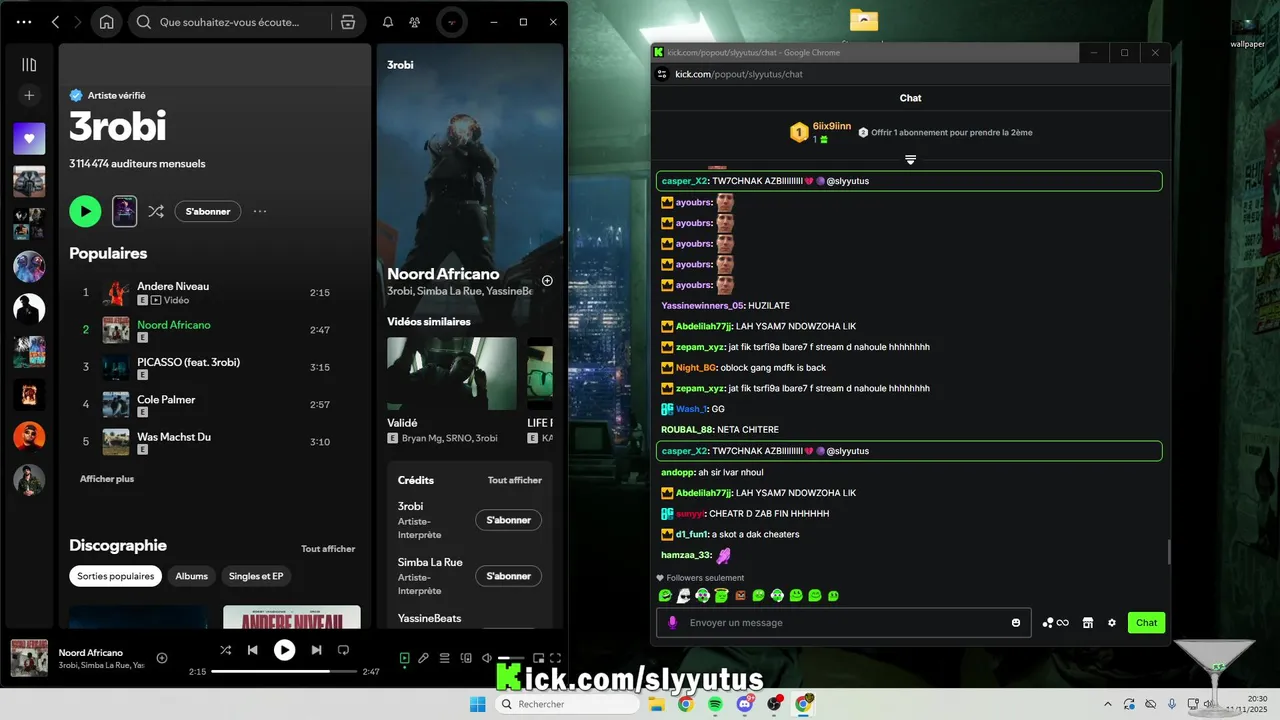
Task: Toggle repeat in the player bar
Action: [x=343, y=650]
